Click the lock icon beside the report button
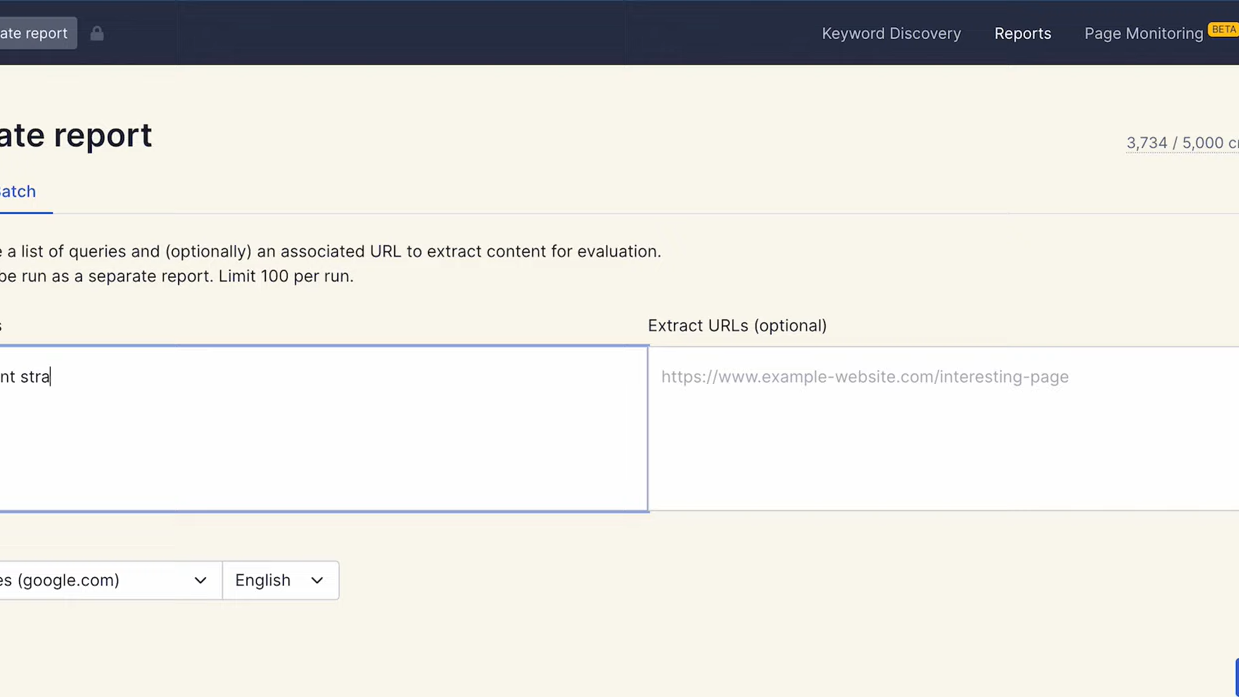The height and width of the screenshot is (697, 1239). tap(97, 33)
